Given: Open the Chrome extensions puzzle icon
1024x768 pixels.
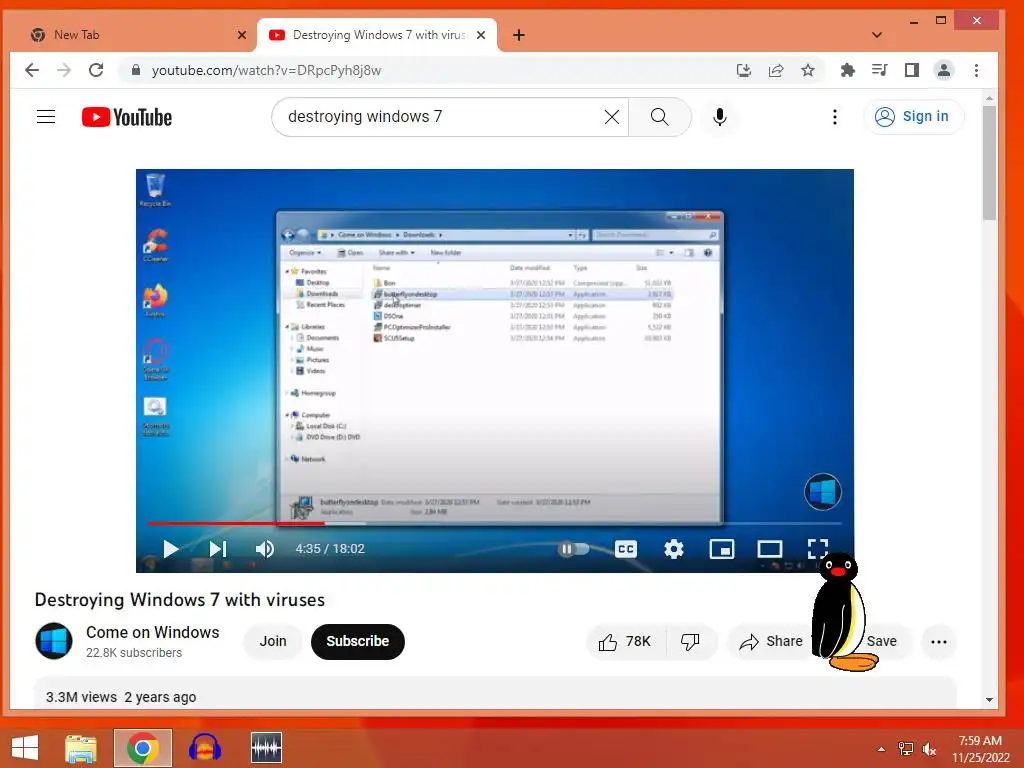Looking at the screenshot, I should tap(848, 70).
